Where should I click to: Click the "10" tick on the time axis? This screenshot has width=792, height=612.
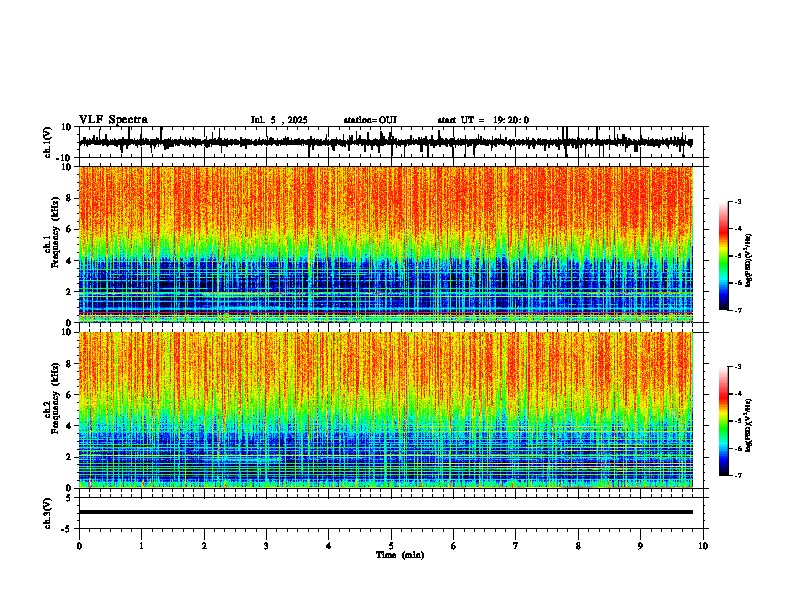coord(703,546)
